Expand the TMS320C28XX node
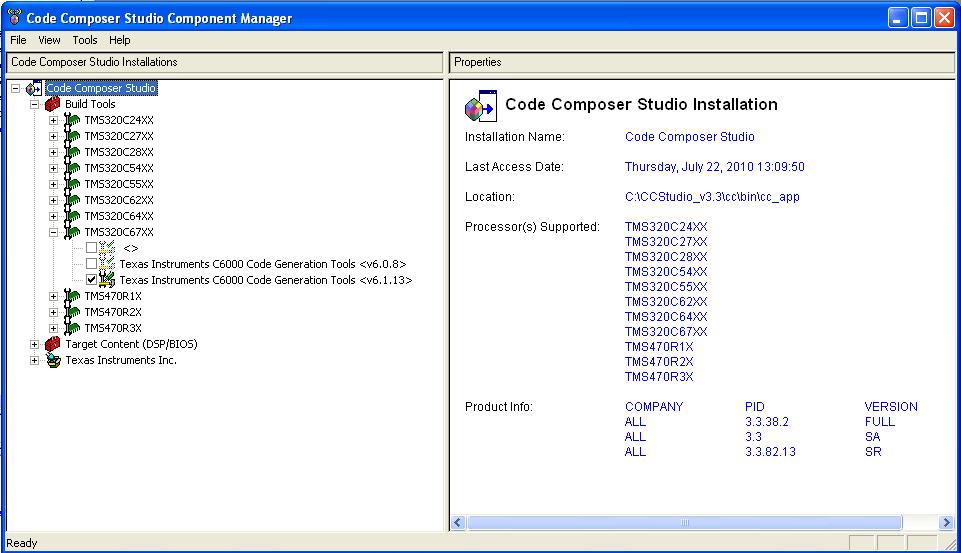Viewport: 961px width, 553px height. point(53,152)
